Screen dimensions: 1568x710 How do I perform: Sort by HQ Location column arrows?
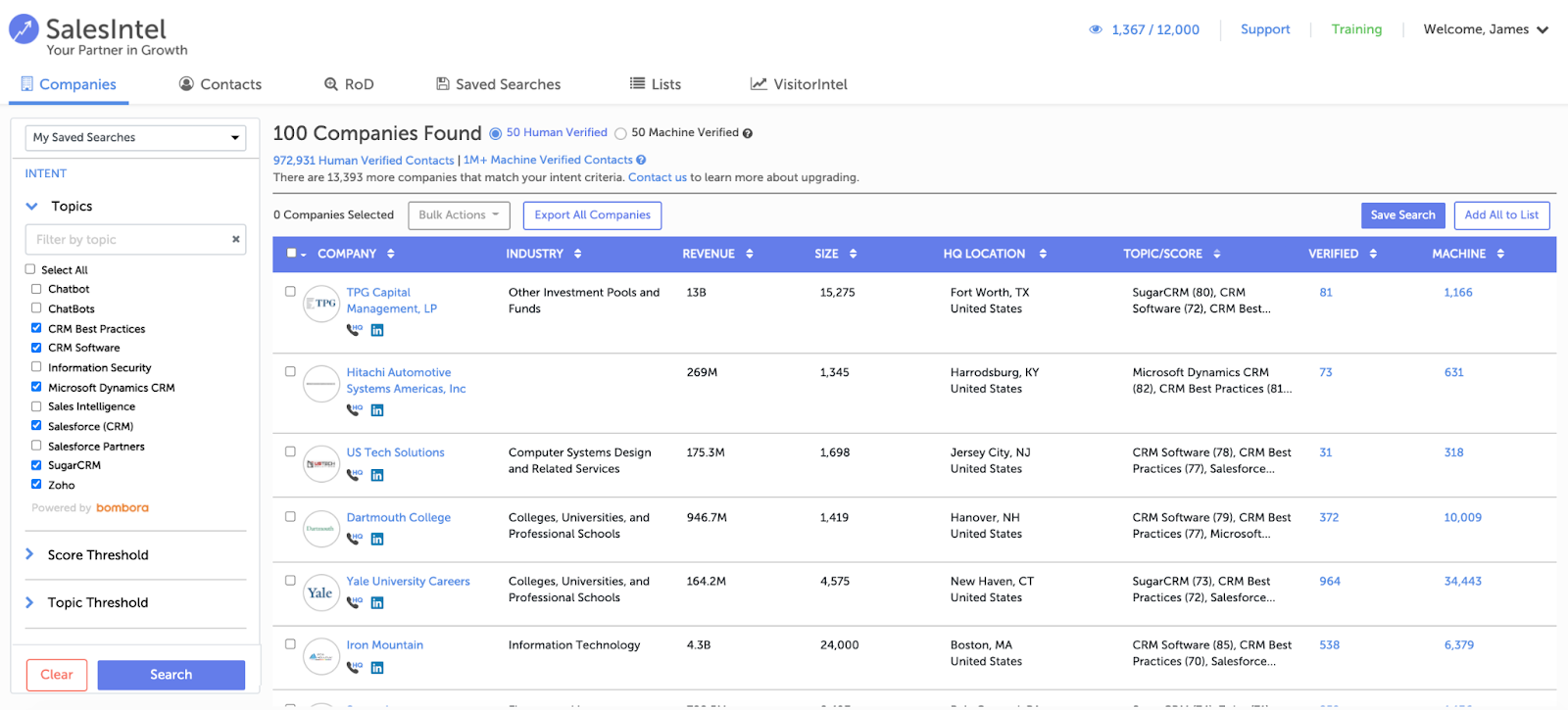1043,254
